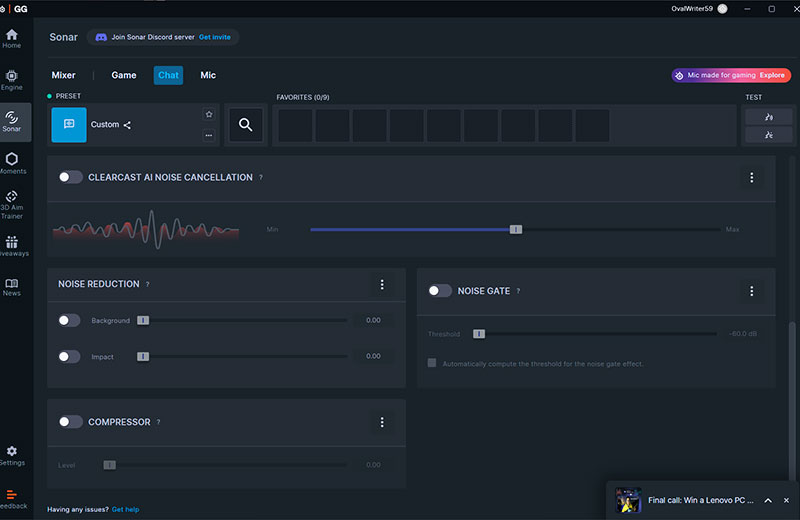Viewport: 800px width, 520px height.
Task: Open Compressor three-dot options menu
Action: pyautogui.click(x=382, y=422)
